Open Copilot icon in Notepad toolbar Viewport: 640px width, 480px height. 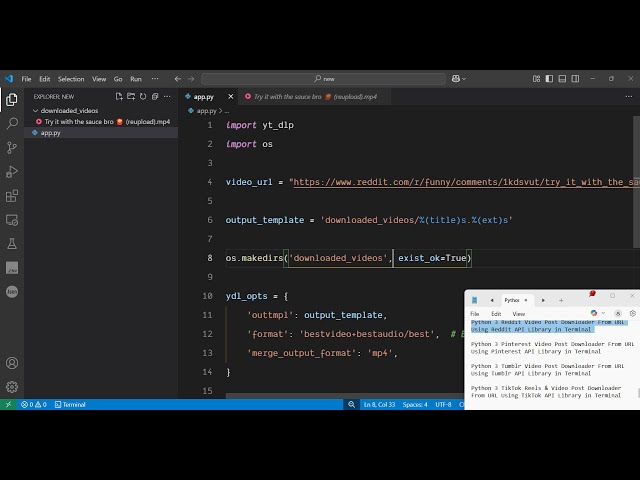tap(594, 313)
